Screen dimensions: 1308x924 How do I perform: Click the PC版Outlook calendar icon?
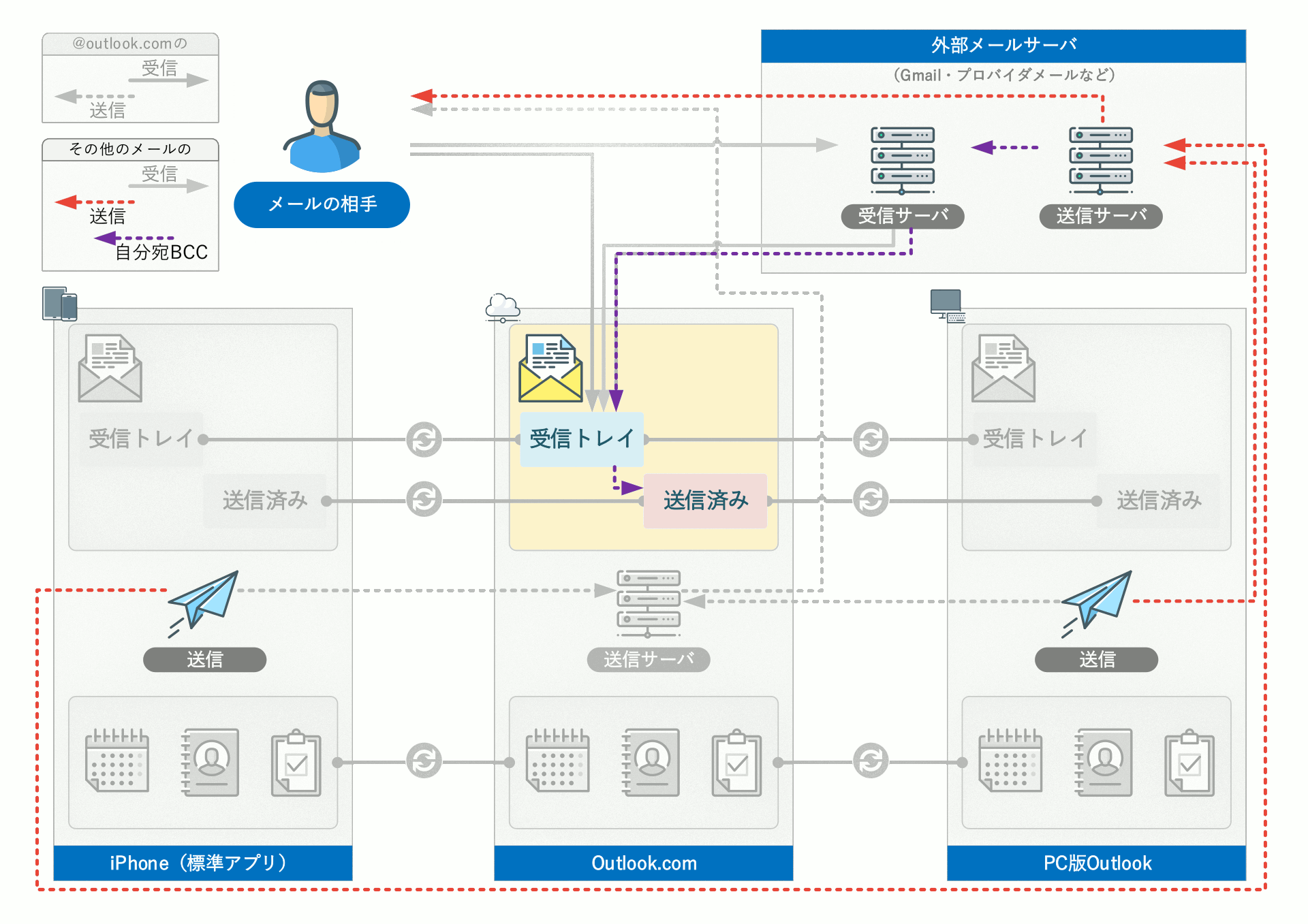point(1010,761)
